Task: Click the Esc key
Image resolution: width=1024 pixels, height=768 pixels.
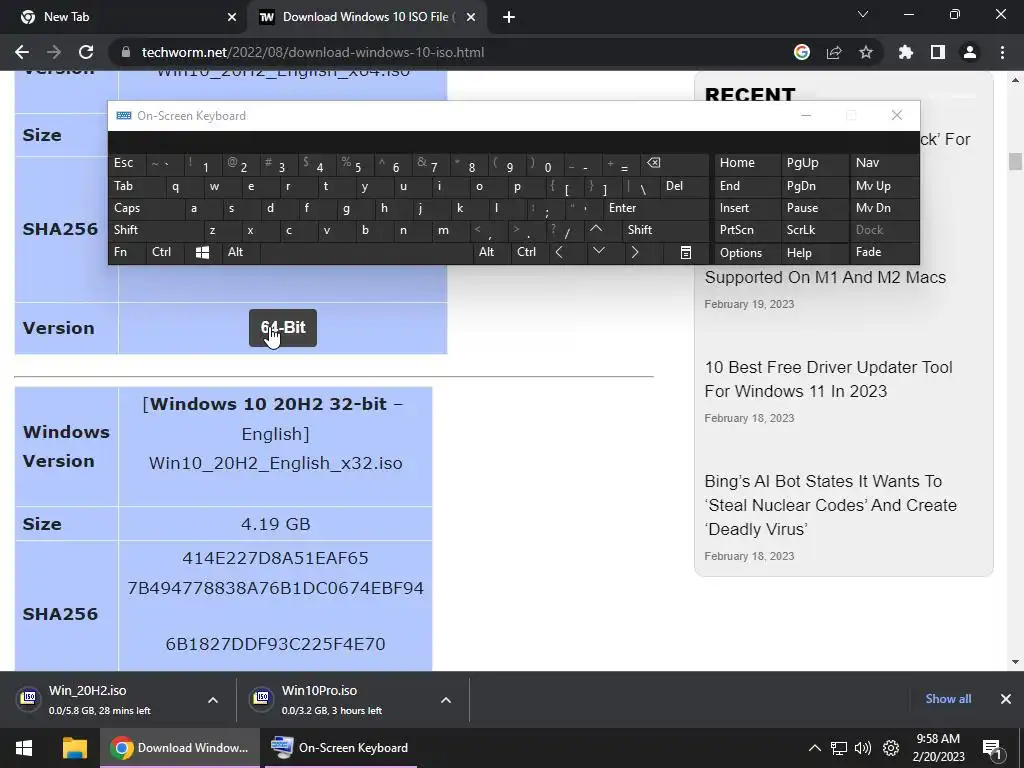Action: coord(127,163)
